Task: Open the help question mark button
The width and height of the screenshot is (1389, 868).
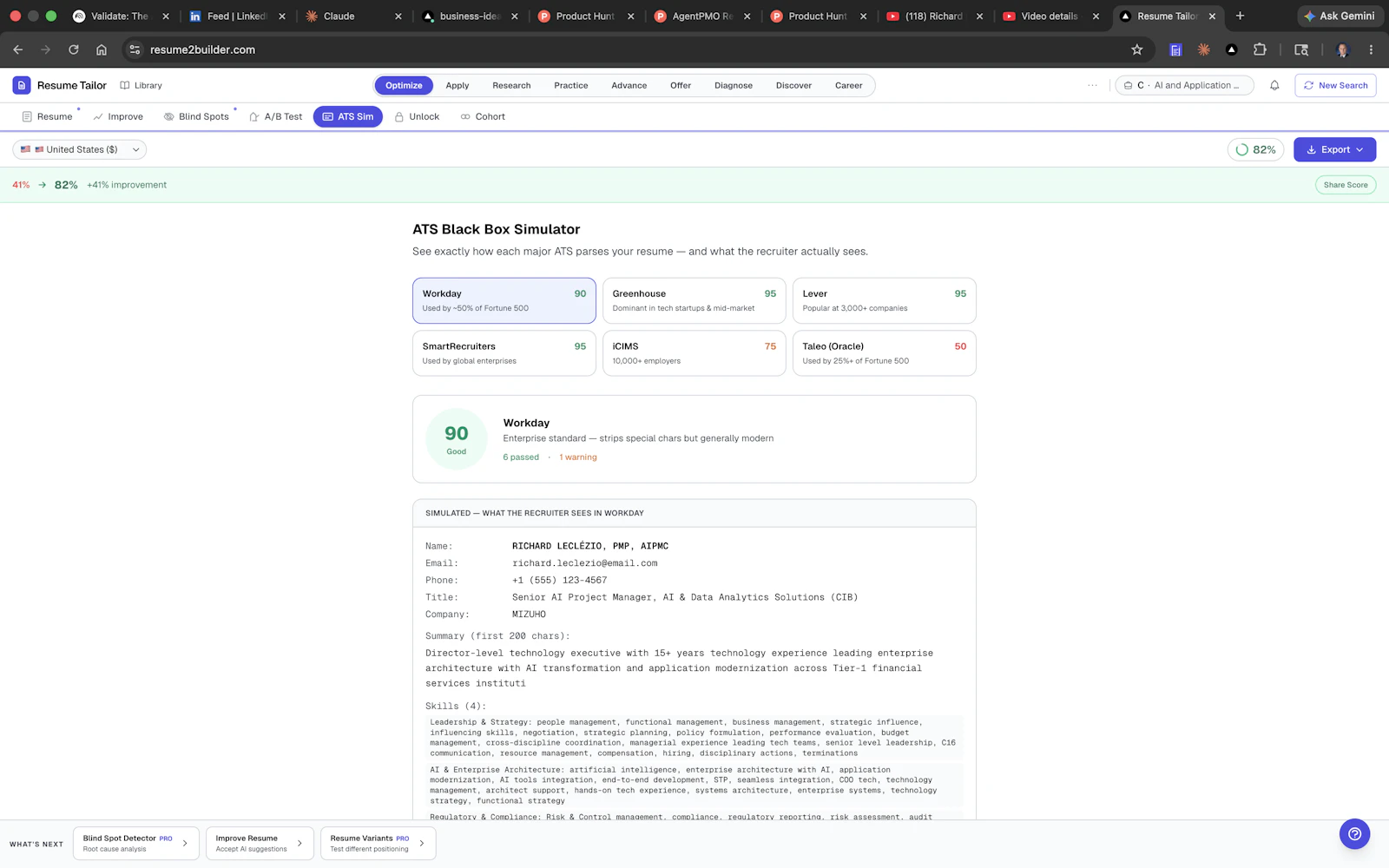Action: click(1354, 834)
